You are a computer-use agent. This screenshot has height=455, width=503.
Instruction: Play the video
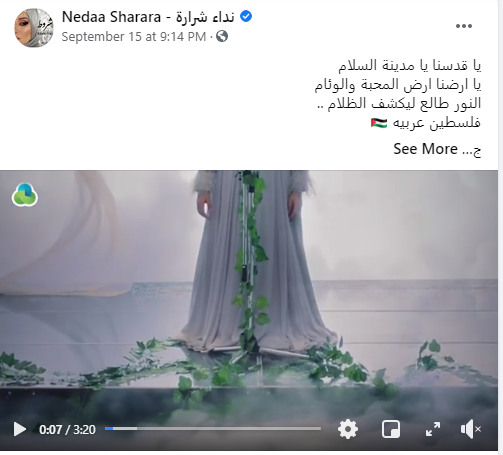pyautogui.click(x=20, y=429)
